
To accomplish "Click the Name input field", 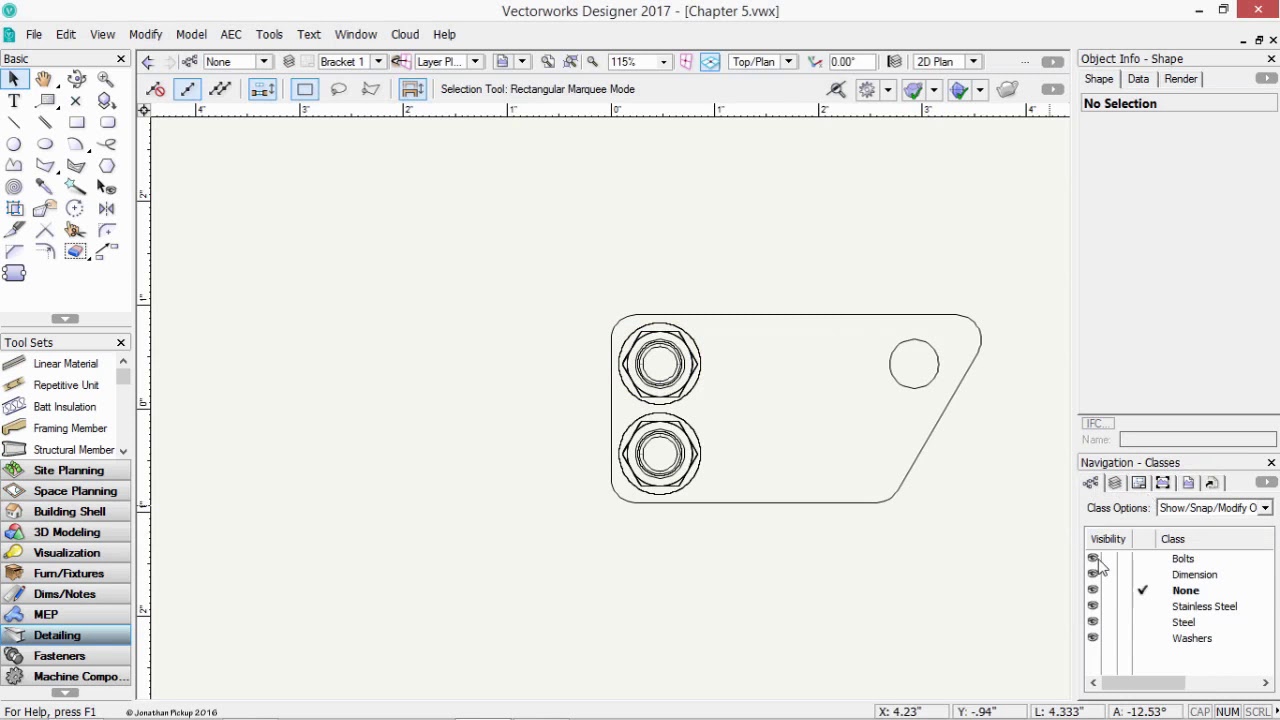I will coord(1197,440).
